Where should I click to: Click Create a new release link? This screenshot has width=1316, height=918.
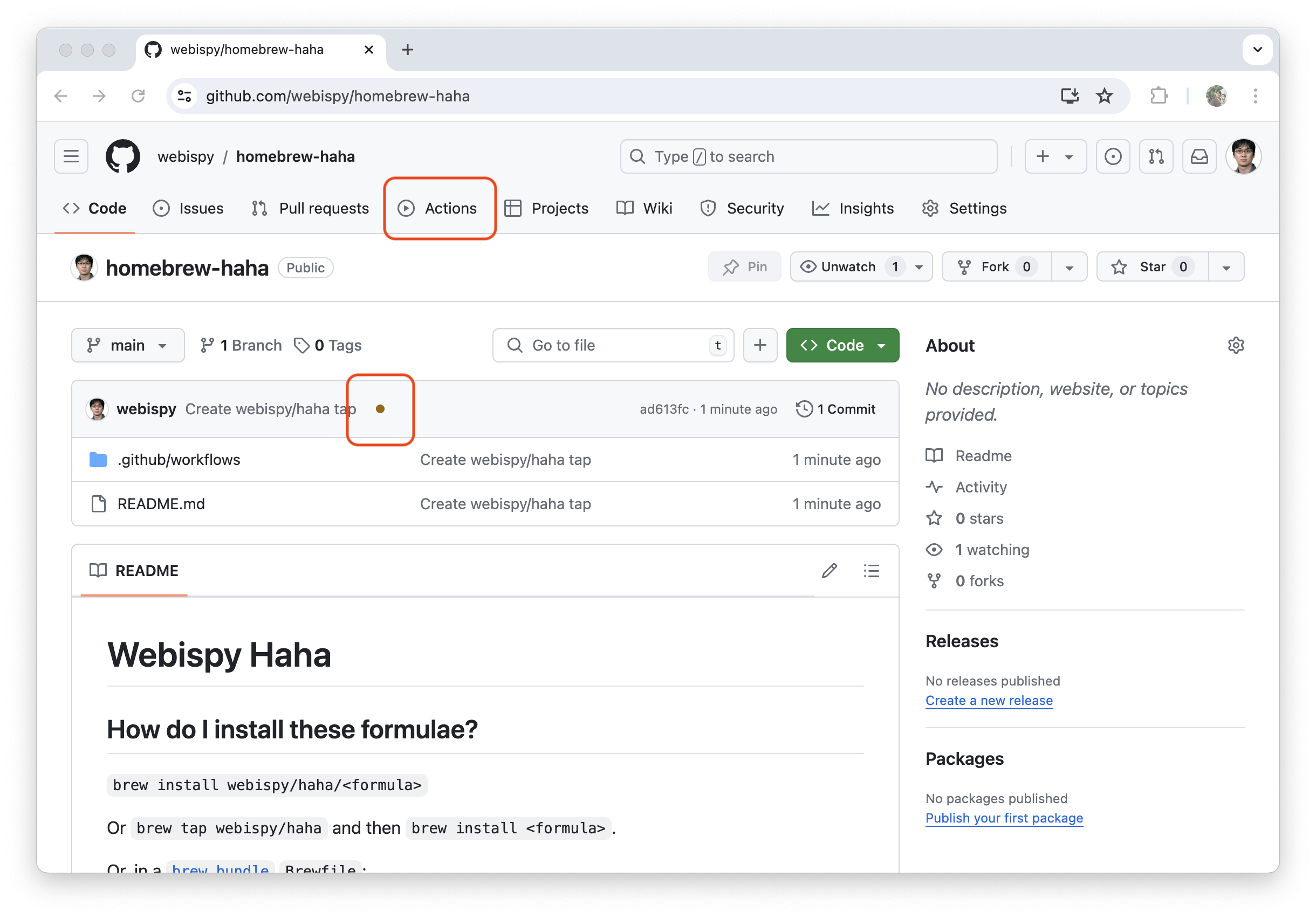989,700
